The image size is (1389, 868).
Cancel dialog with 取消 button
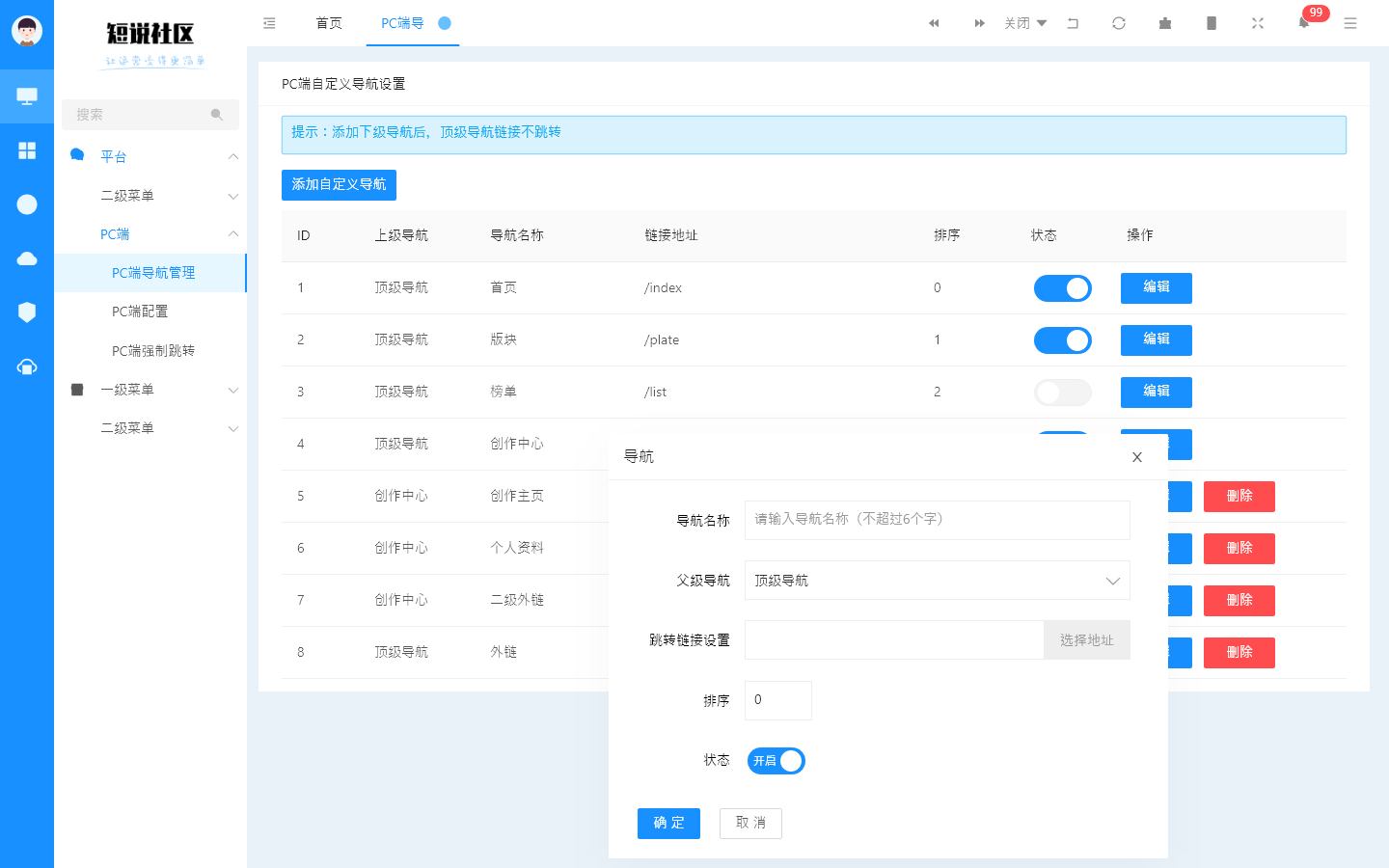pos(750,824)
